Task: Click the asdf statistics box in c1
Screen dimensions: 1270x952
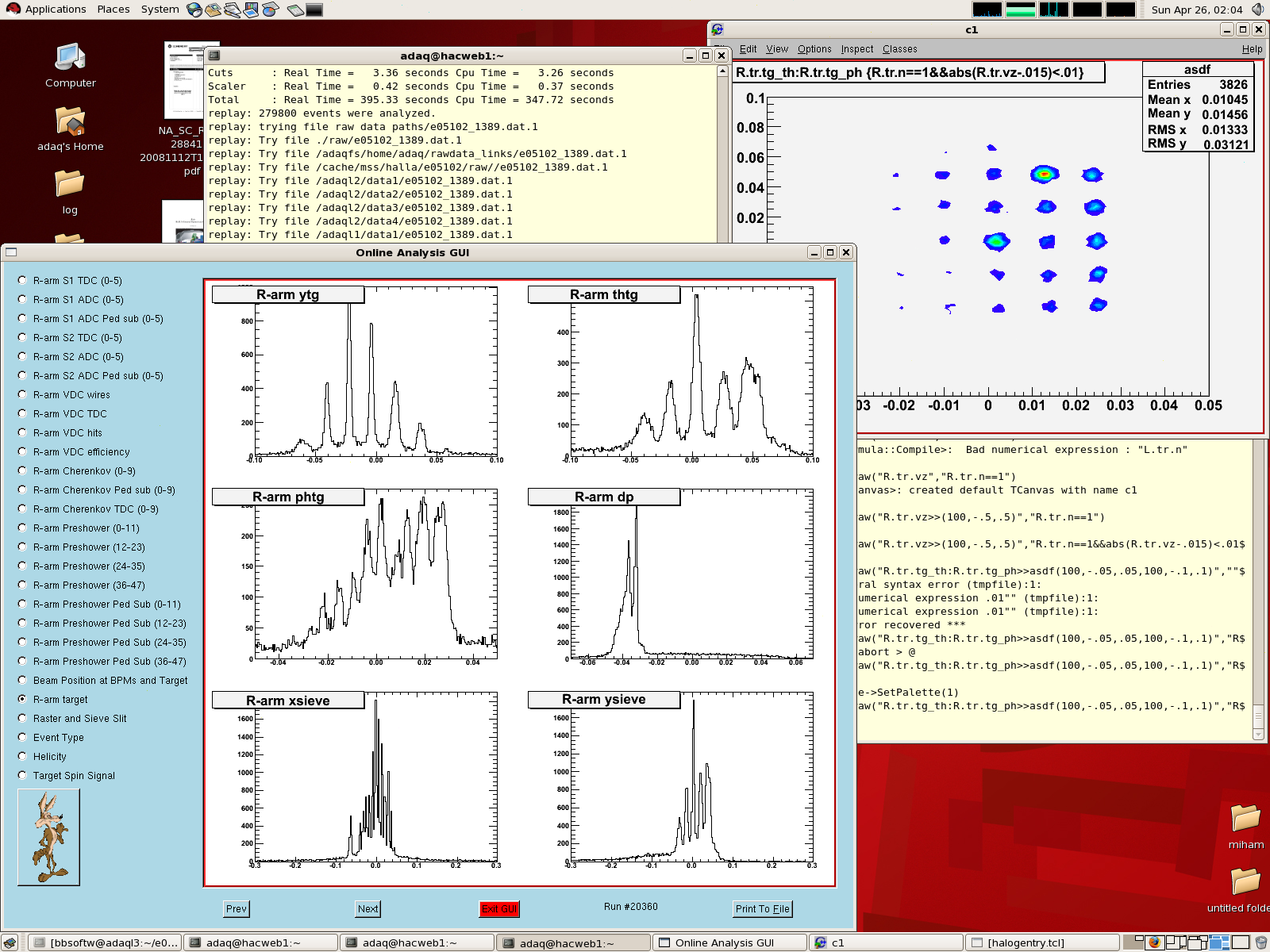Action: click(1198, 106)
